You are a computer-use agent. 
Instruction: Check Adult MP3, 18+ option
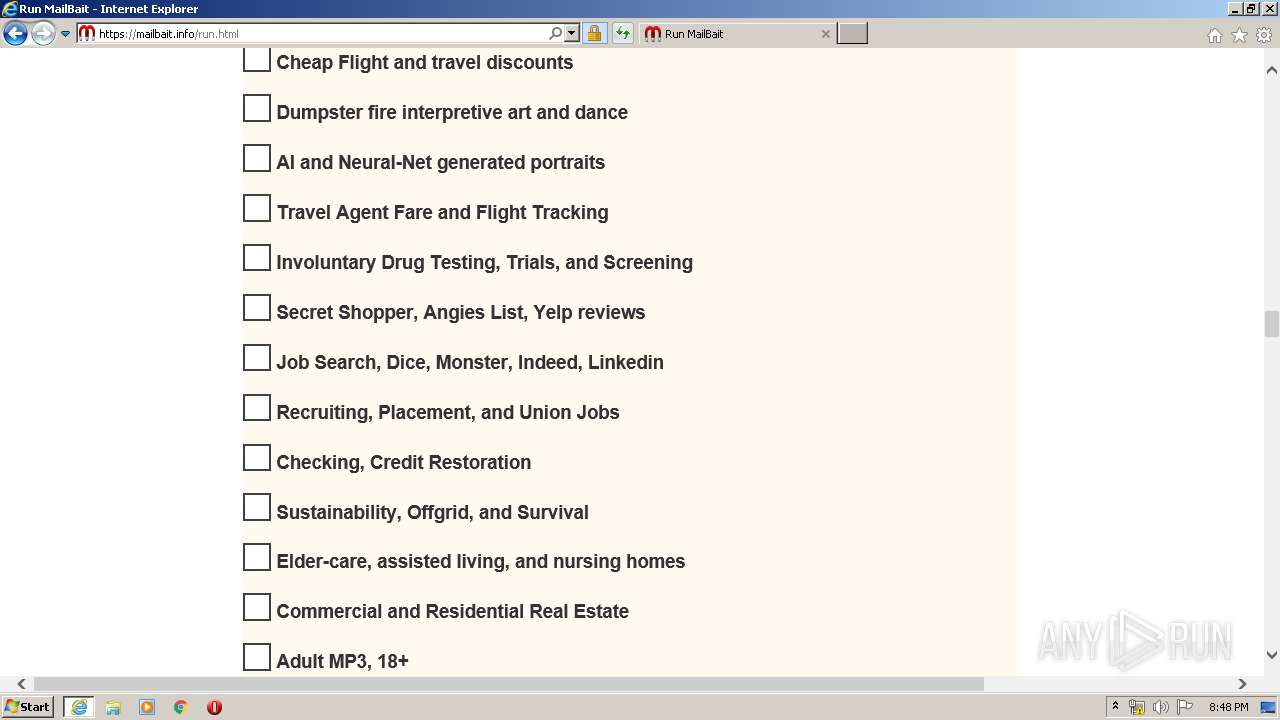pyautogui.click(x=257, y=657)
